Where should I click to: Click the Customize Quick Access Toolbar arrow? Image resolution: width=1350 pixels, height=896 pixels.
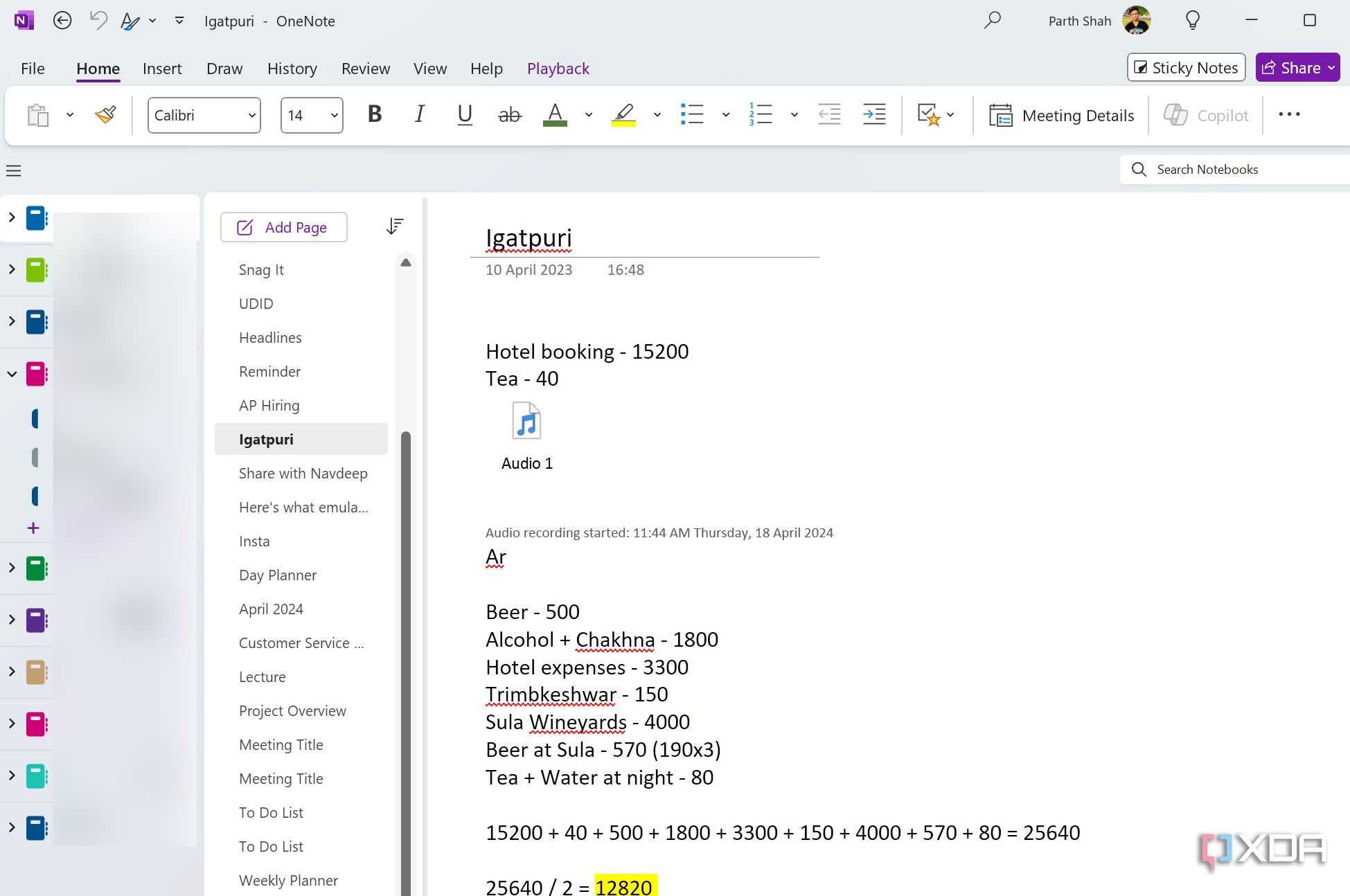point(179,21)
